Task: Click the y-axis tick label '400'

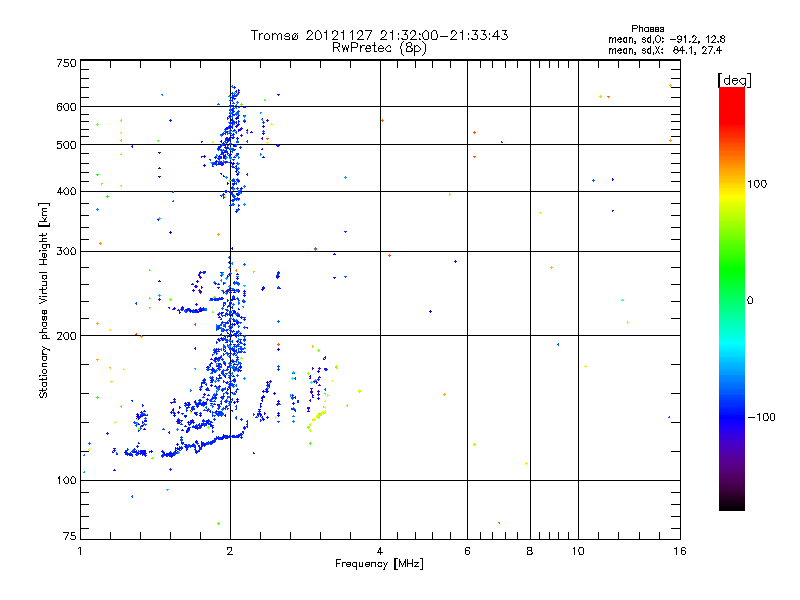Action: click(x=66, y=191)
